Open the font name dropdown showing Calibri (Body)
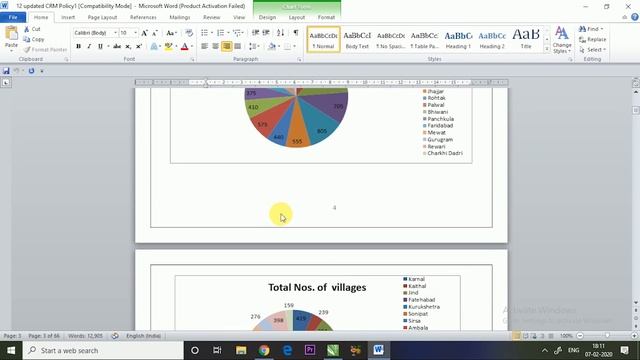The height and width of the screenshot is (360, 640). (x=116, y=33)
